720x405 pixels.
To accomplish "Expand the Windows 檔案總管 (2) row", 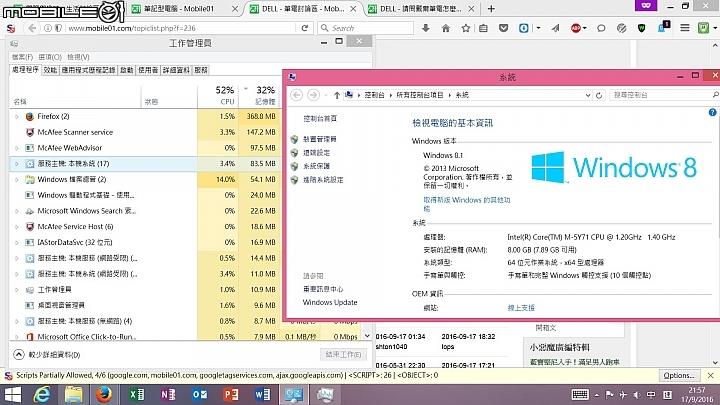I will [x=17, y=179].
